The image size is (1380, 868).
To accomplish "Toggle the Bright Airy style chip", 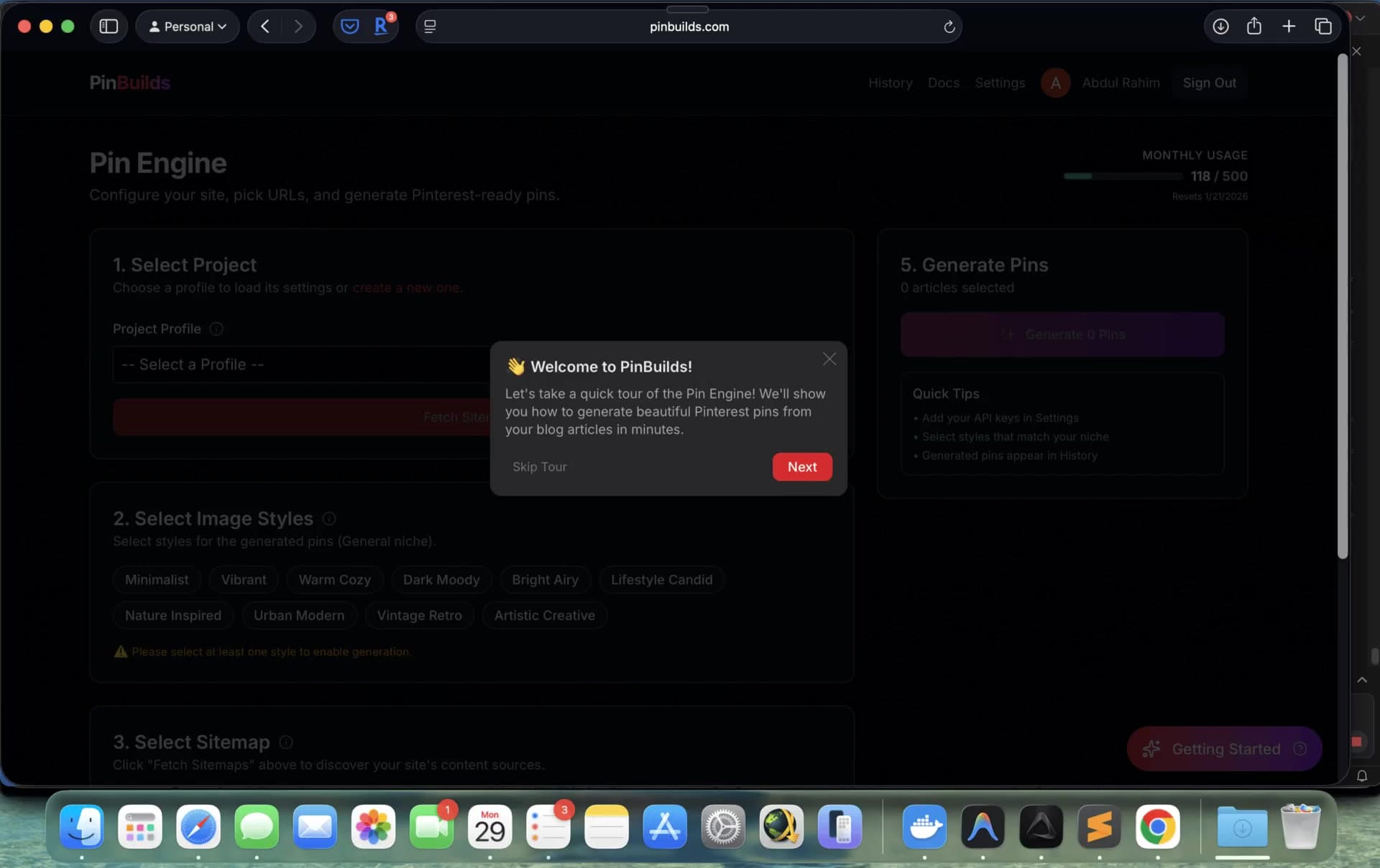I will (545, 579).
